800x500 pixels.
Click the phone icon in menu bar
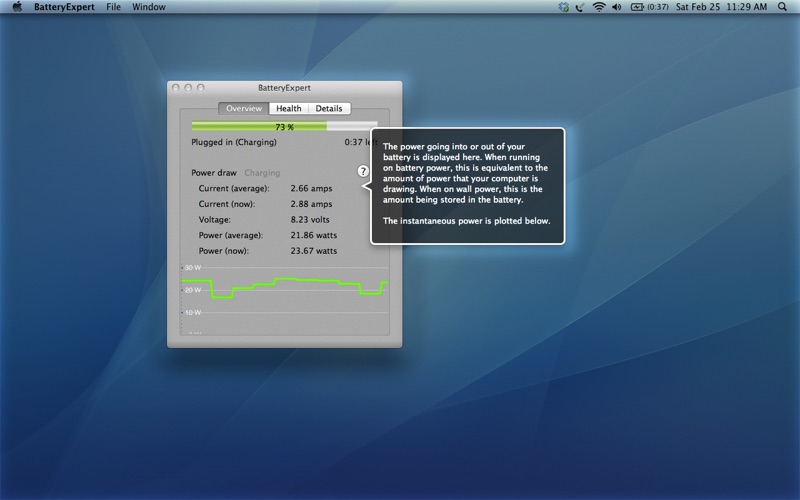(x=580, y=7)
